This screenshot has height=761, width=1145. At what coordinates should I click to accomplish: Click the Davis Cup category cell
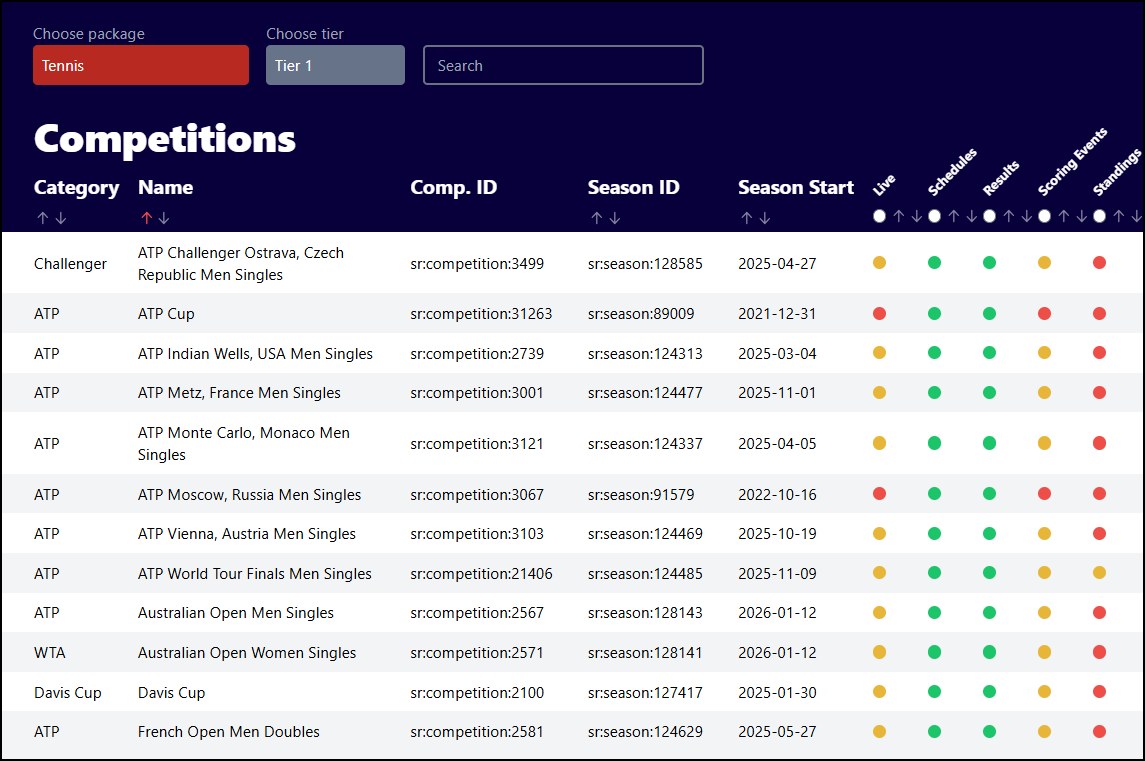pyautogui.click(x=68, y=692)
